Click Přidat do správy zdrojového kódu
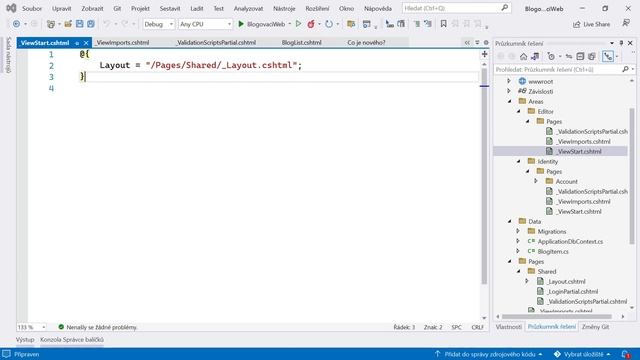The width and height of the screenshot is (640, 360). coord(489,354)
